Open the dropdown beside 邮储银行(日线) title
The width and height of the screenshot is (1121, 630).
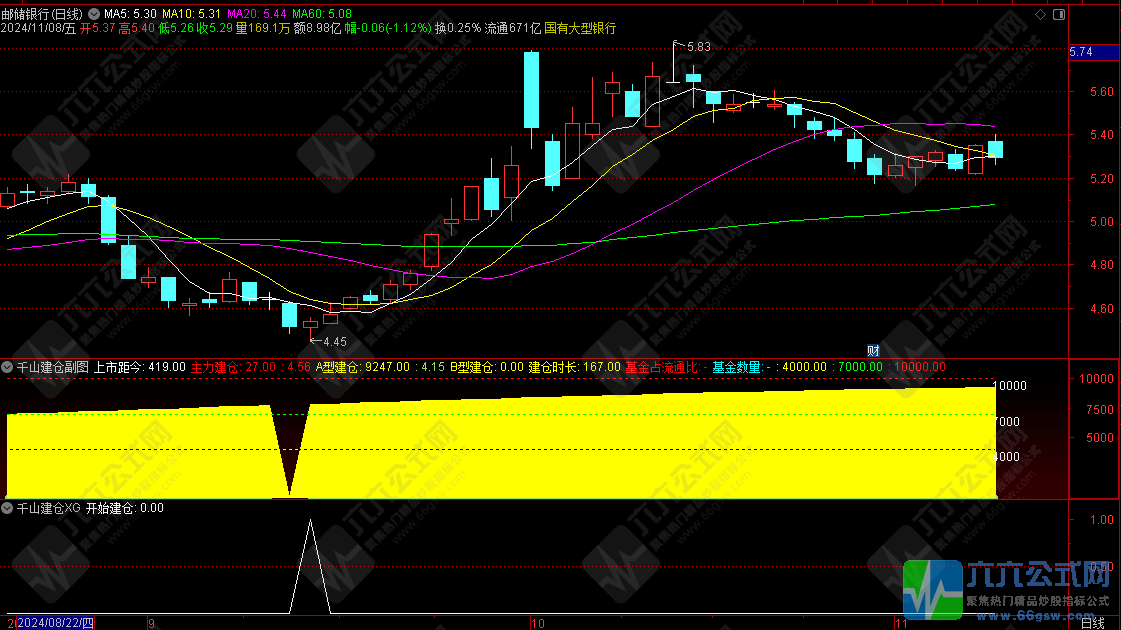(94, 14)
